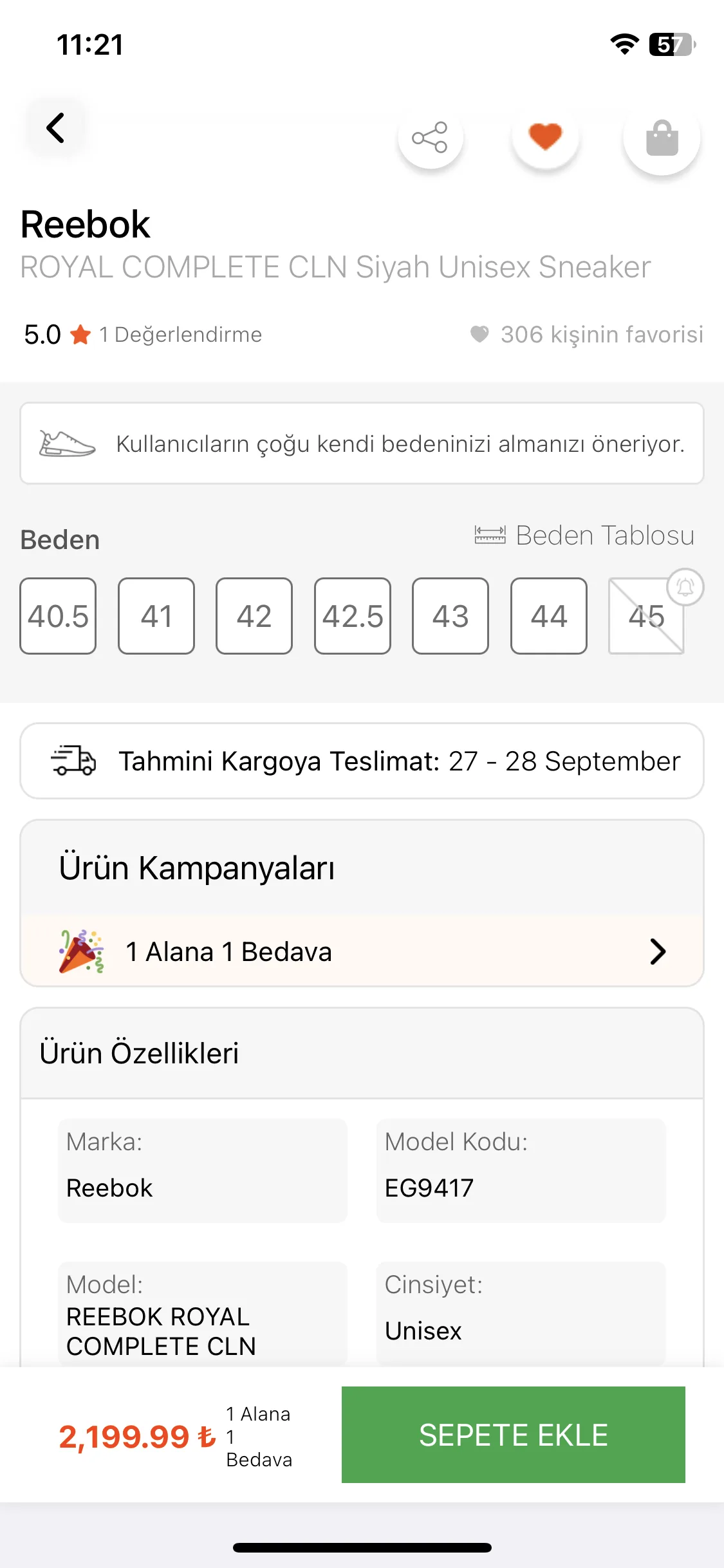Open the share icon
This screenshot has width=724, height=1568.
tap(431, 136)
